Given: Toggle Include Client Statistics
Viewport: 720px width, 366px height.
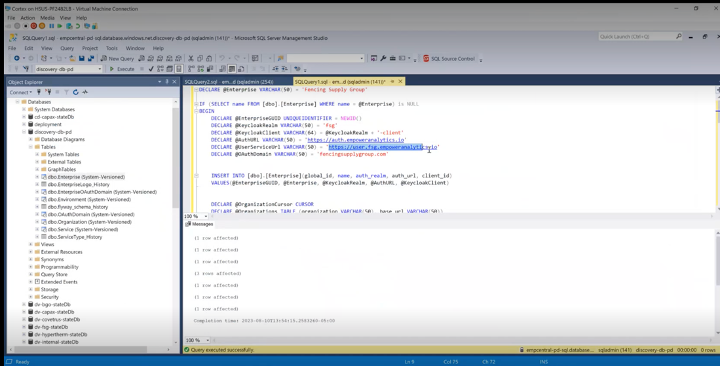Looking at the screenshot, I should click(210, 69).
